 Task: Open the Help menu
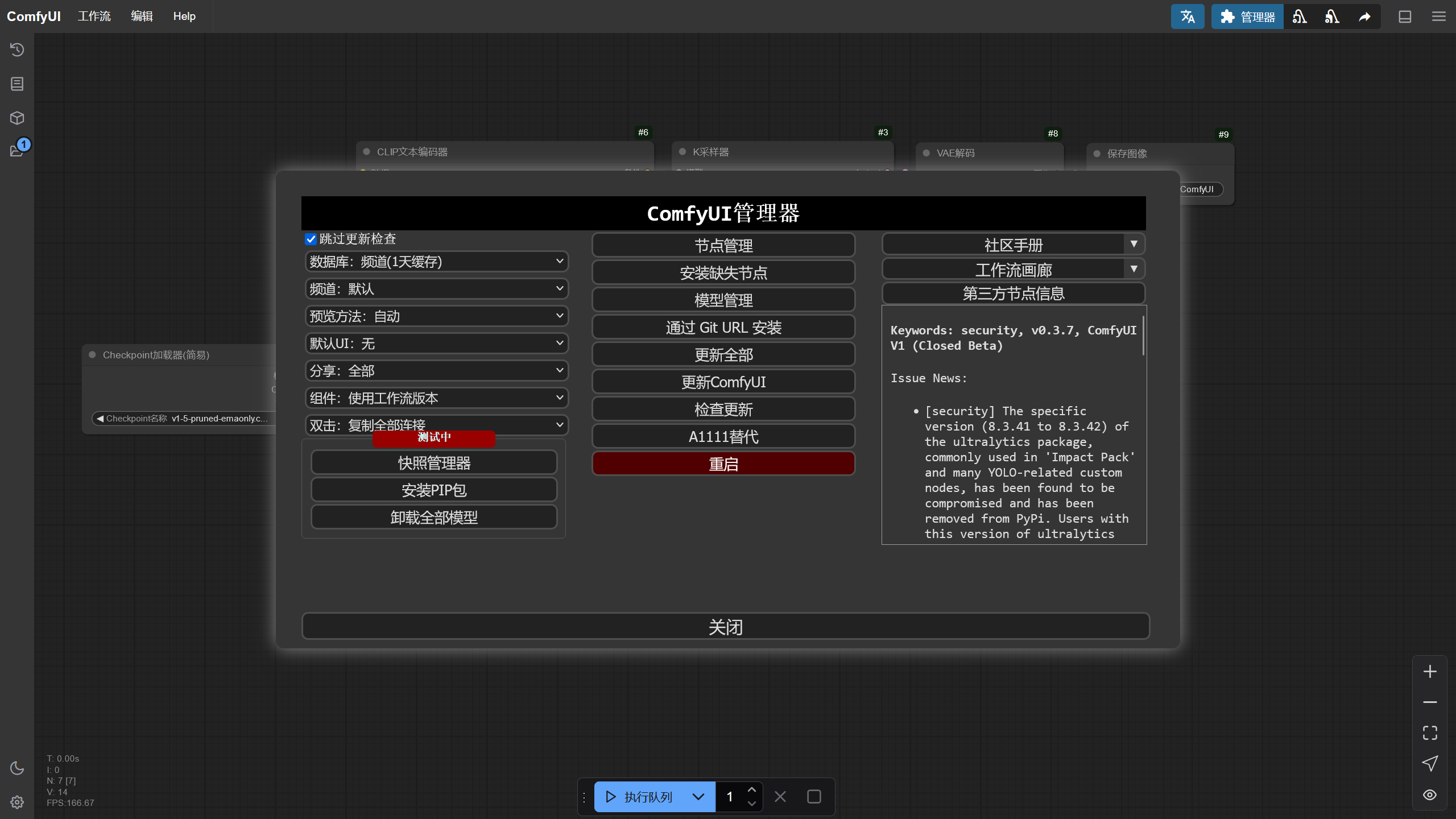click(x=184, y=16)
